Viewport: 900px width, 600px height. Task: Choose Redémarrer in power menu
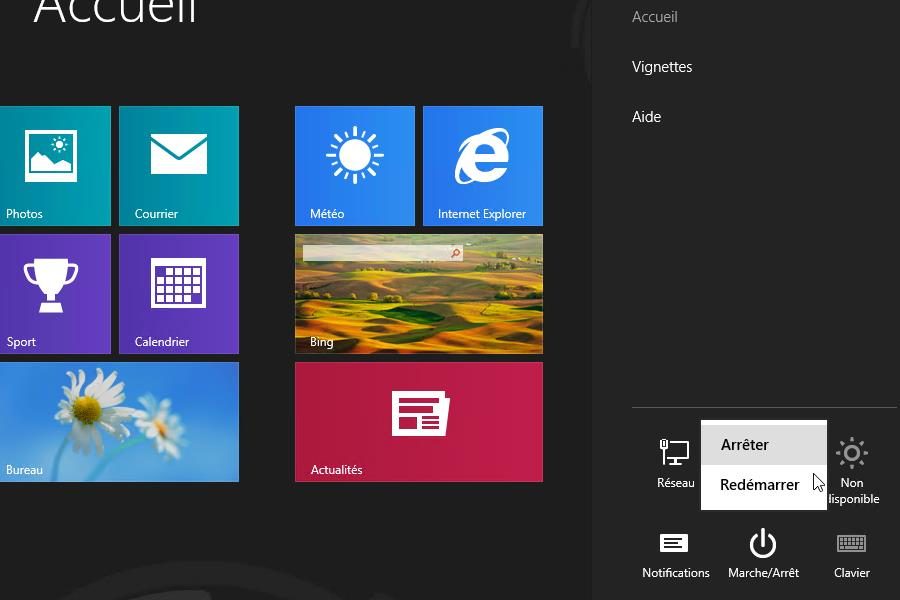coord(760,485)
